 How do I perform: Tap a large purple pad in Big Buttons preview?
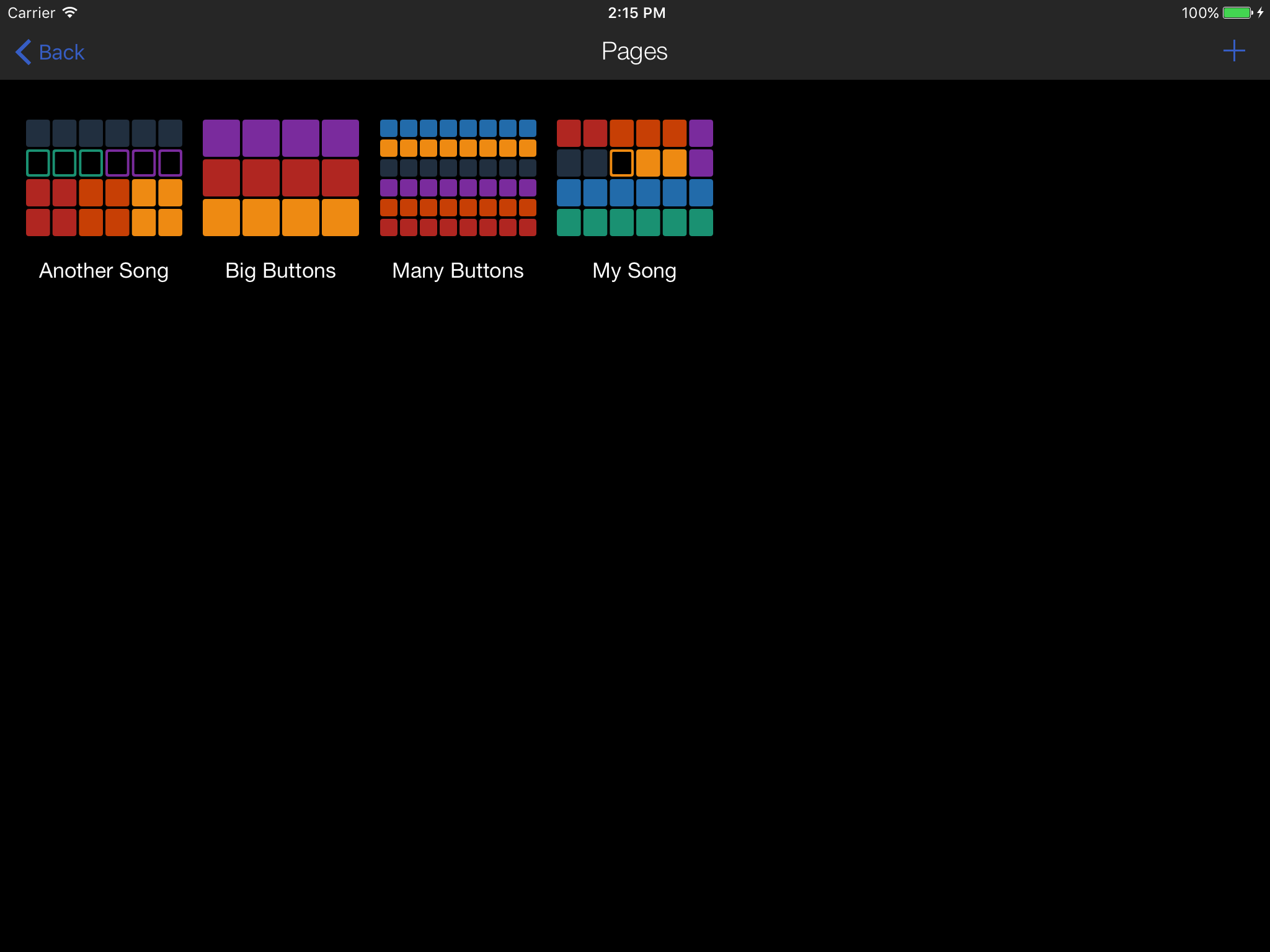pos(221,138)
